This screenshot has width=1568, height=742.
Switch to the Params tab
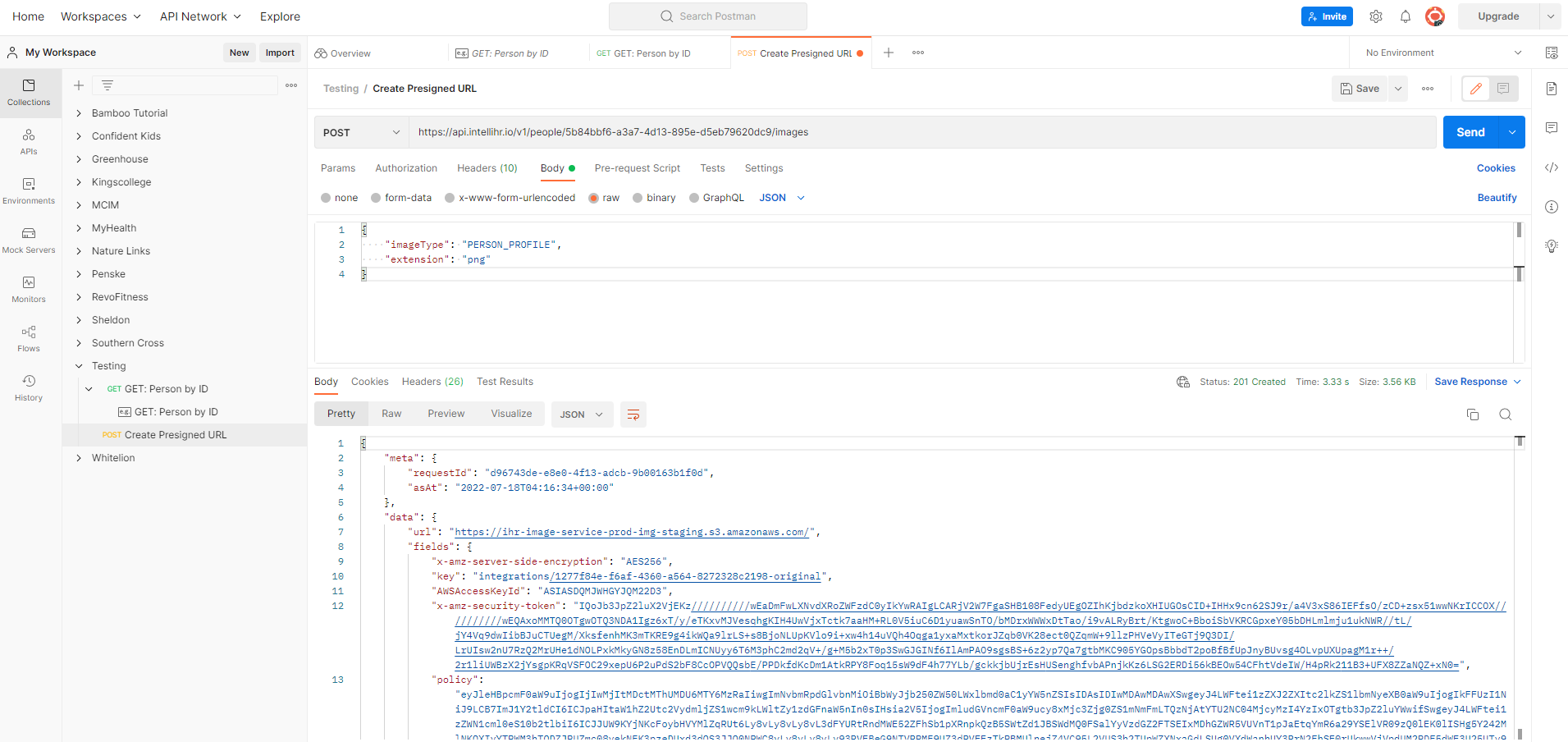(x=338, y=168)
